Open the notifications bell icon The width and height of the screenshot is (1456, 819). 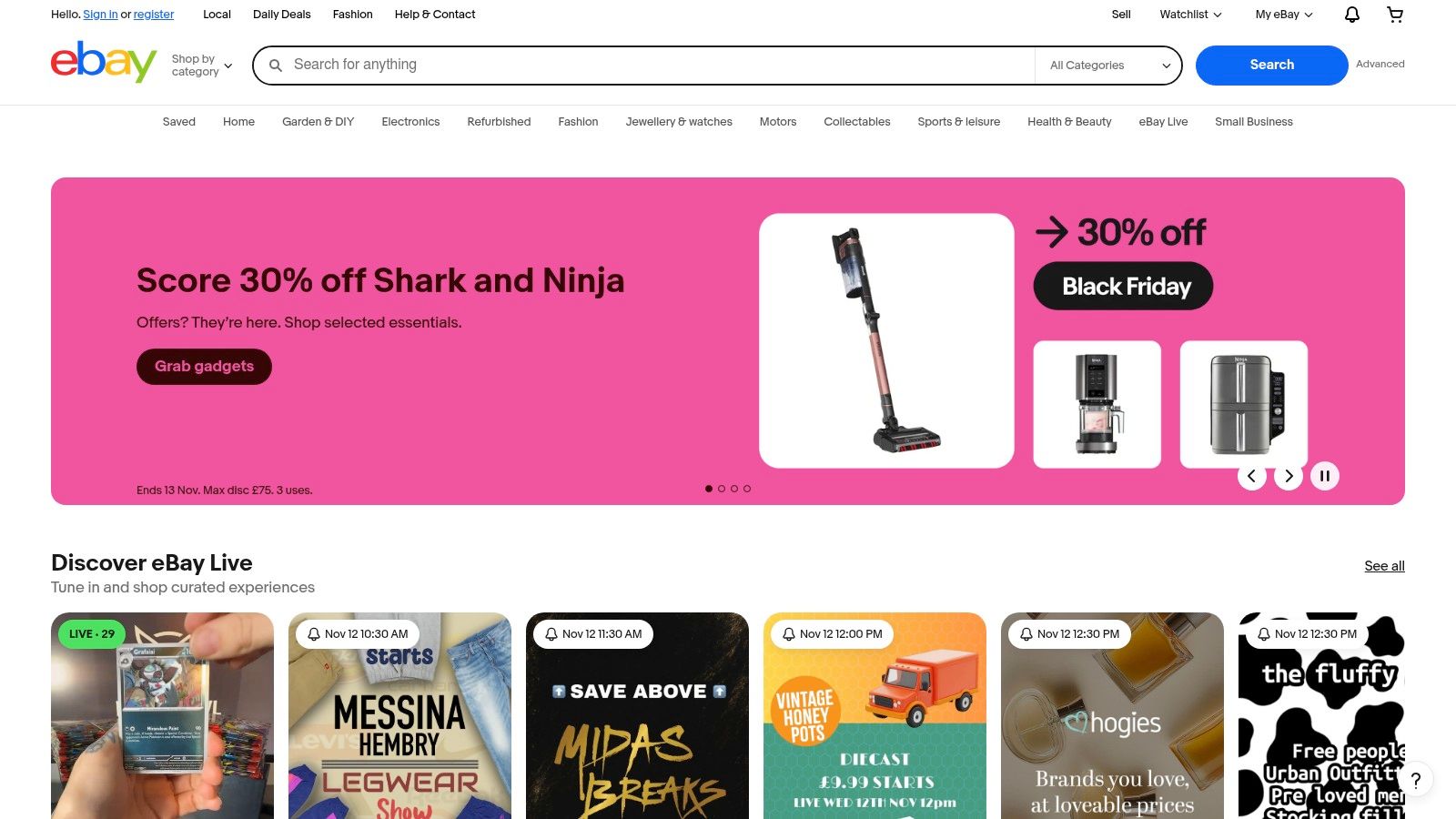(x=1352, y=15)
